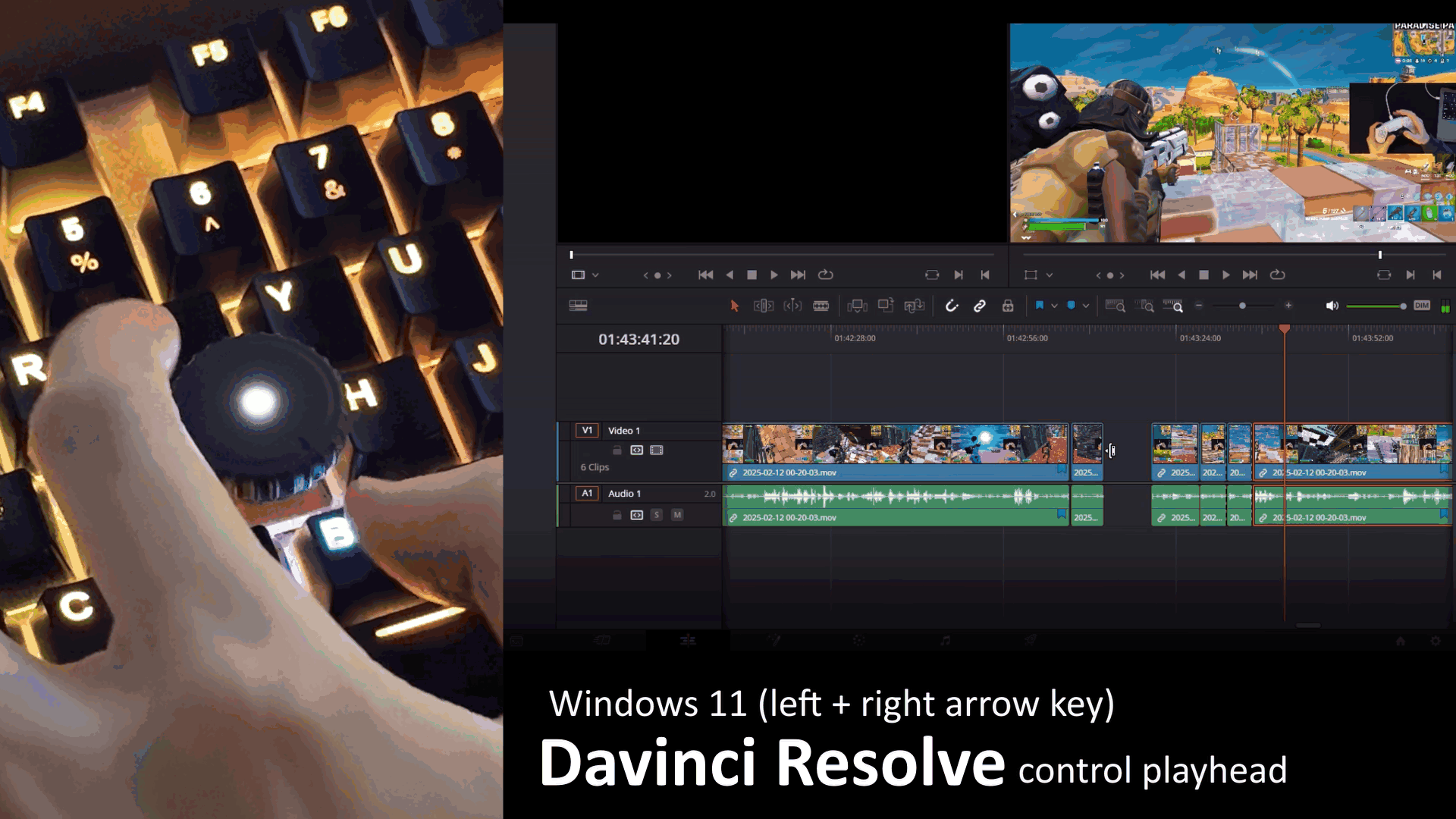This screenshot has width=1456, height=819.
Task: Switch to the Cut page
Action: [x=601, y=641]
